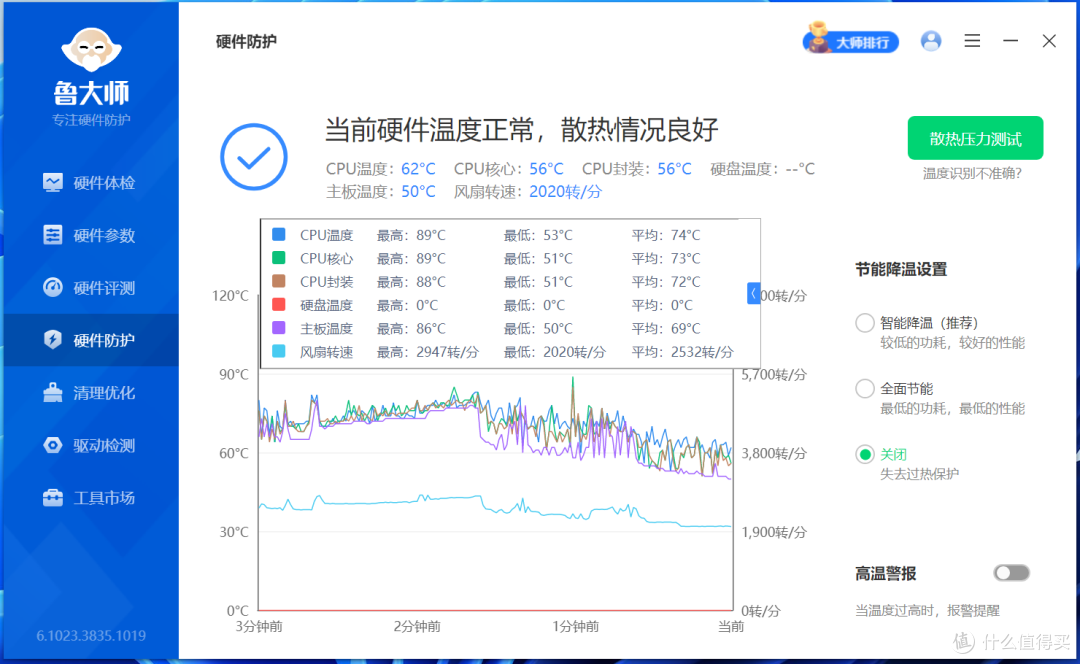Screen dimensions: 1080x664
Task: Select 全面节能 radio option
Action: coord(865,388)
